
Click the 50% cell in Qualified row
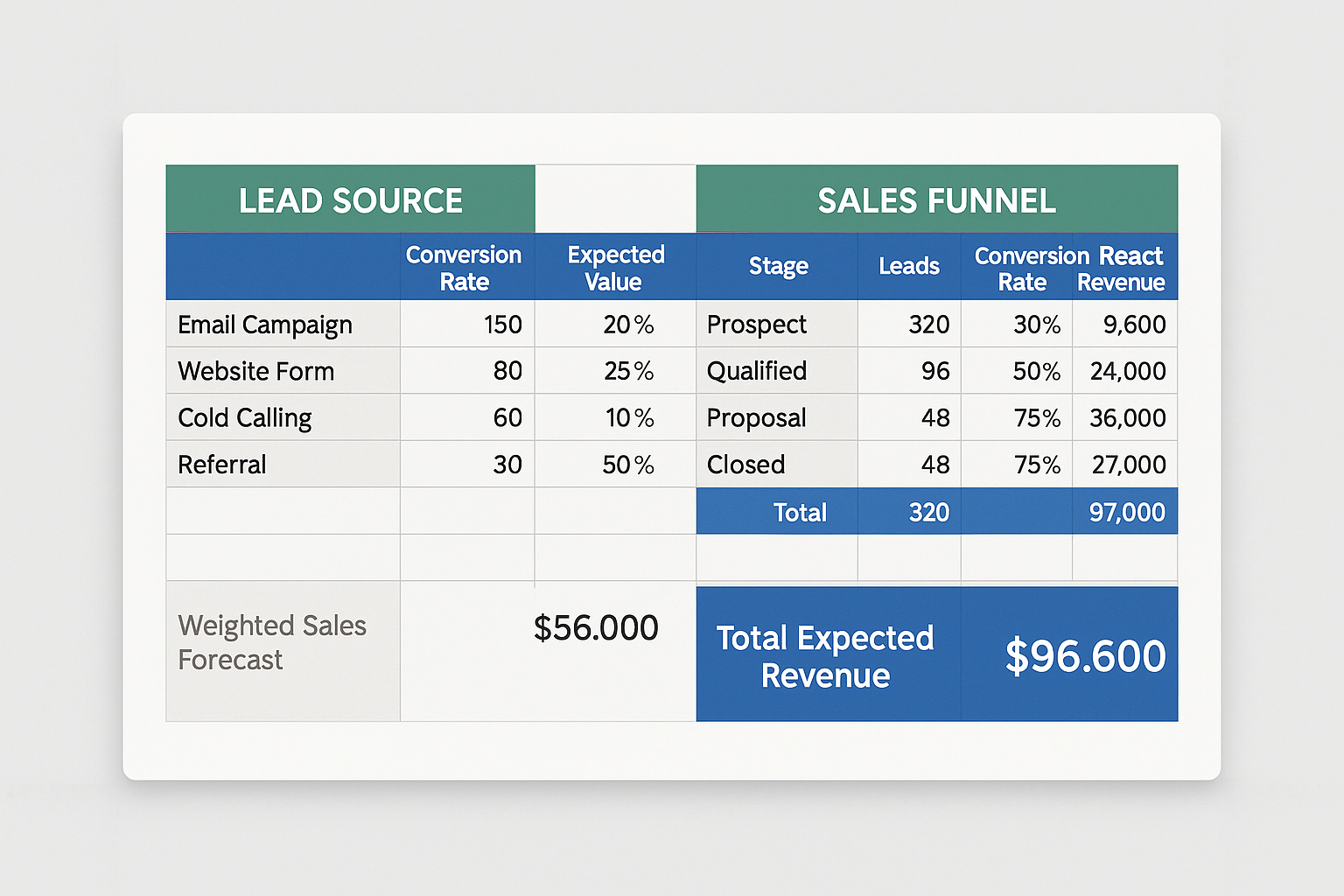coord(1017,371)
